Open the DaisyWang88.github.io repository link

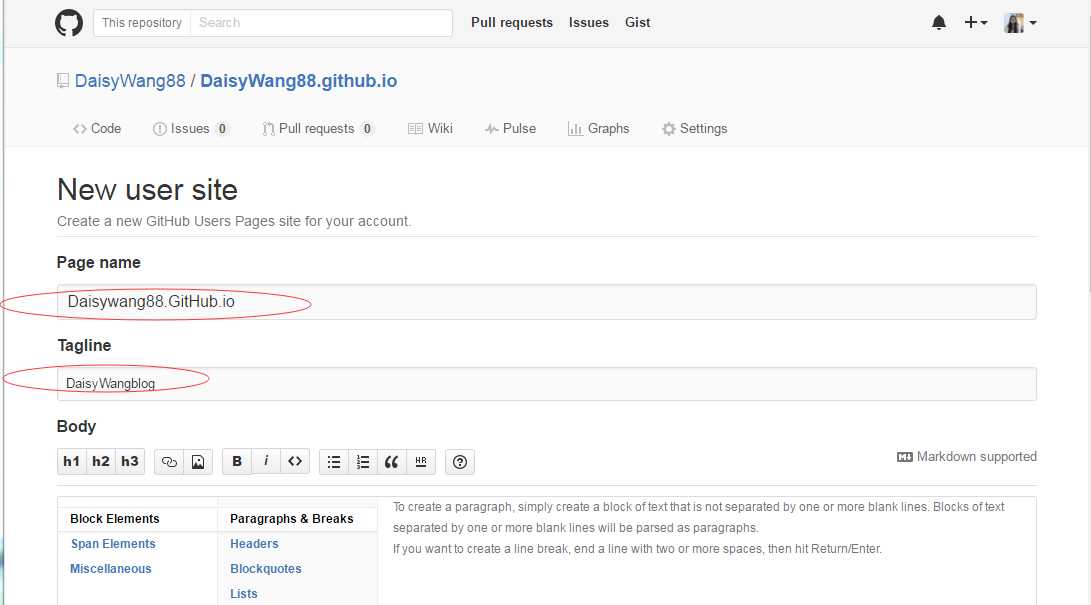coord(298,81)
